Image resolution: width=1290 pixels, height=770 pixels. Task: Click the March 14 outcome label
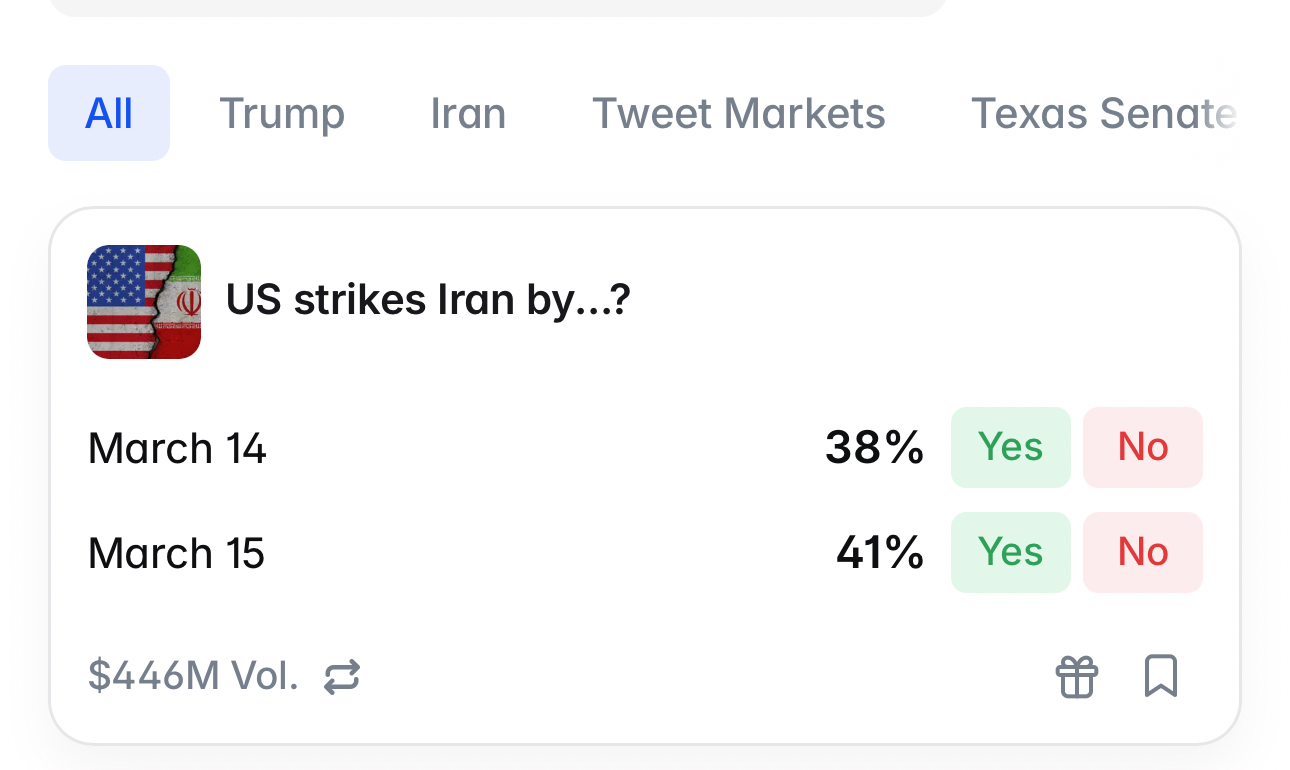coord(177,448)
